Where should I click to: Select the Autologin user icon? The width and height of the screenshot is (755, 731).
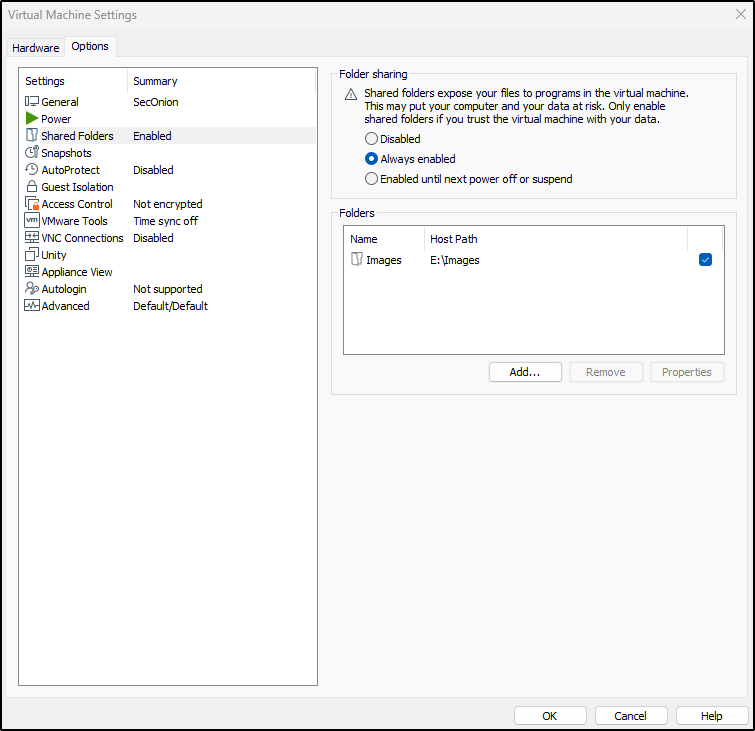click(32, 289)
